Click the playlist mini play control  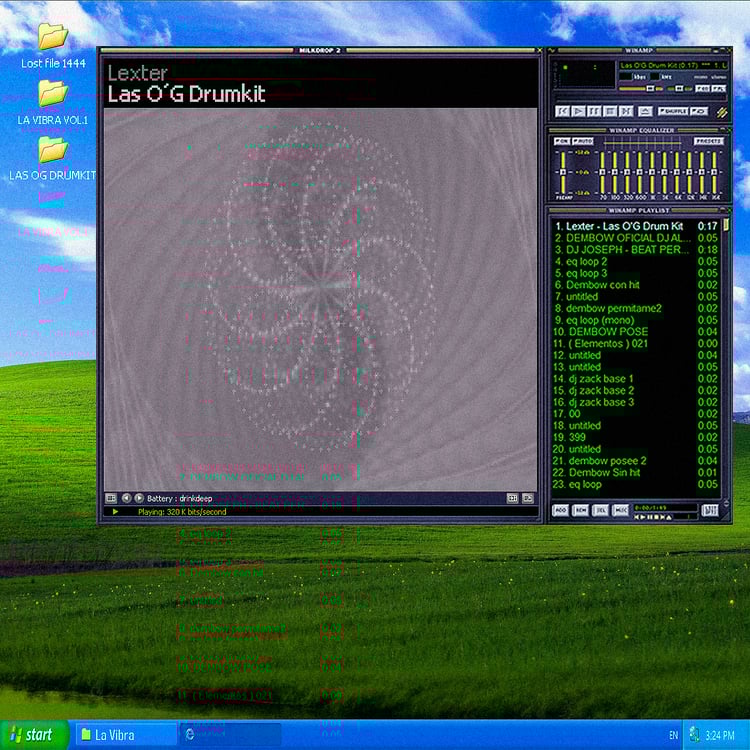pos(643,517)
